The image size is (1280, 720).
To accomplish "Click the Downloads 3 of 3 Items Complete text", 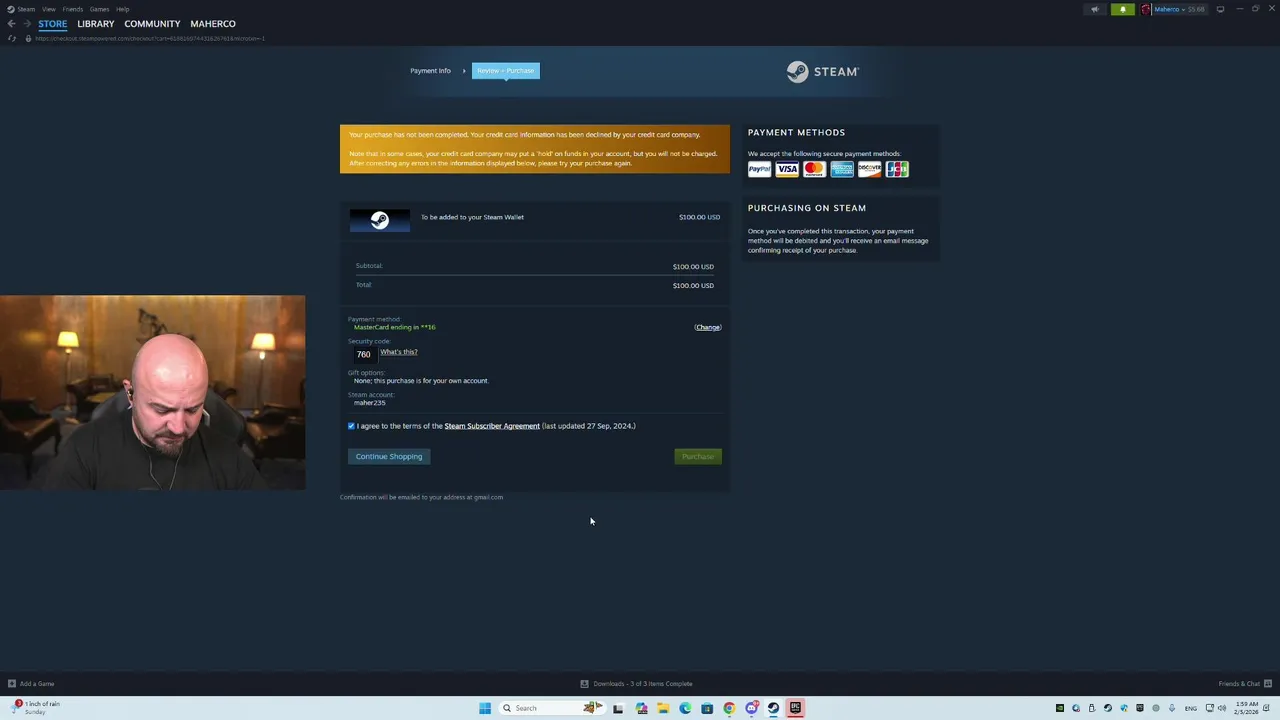I will tap(643, 684).
